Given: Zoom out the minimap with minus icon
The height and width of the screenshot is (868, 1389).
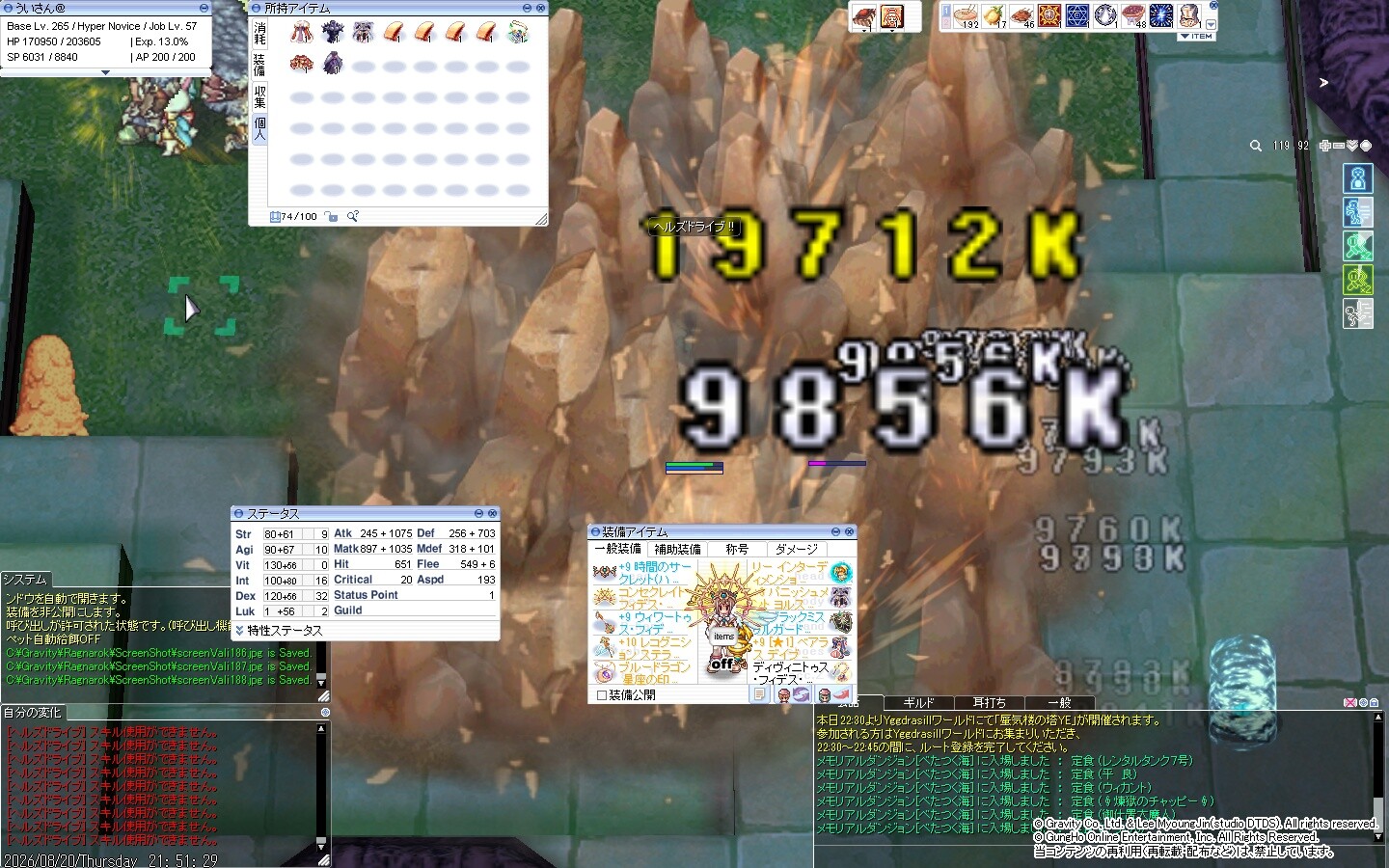Looking at the screenshot, I should pyautogui.click(x=1339, y=146).
